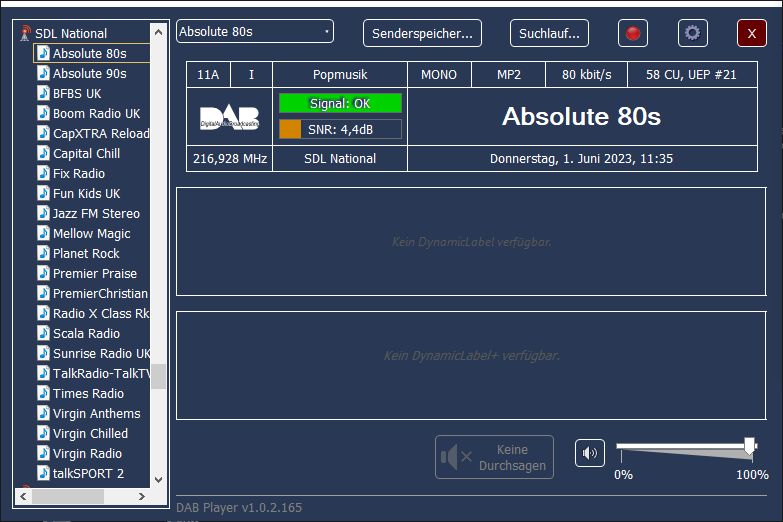This screenshot has height=522, width=783.
Task: Click the music note icon beside BFBS UK
Action: pyautogui.click(x=43, y=93)
